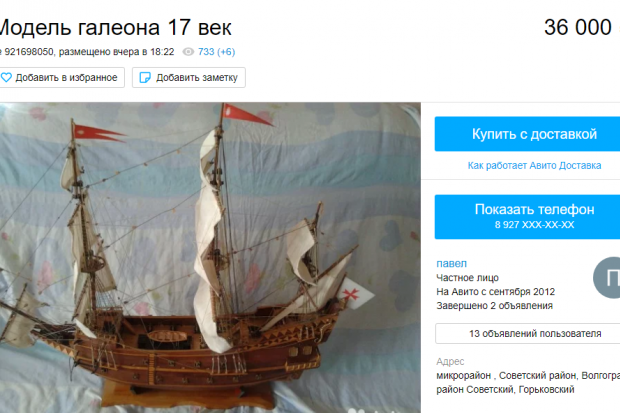This screenshot has width=620, height=413.
Task: Open Как работает Авито Доставка link
Action: tap(534, 165)
